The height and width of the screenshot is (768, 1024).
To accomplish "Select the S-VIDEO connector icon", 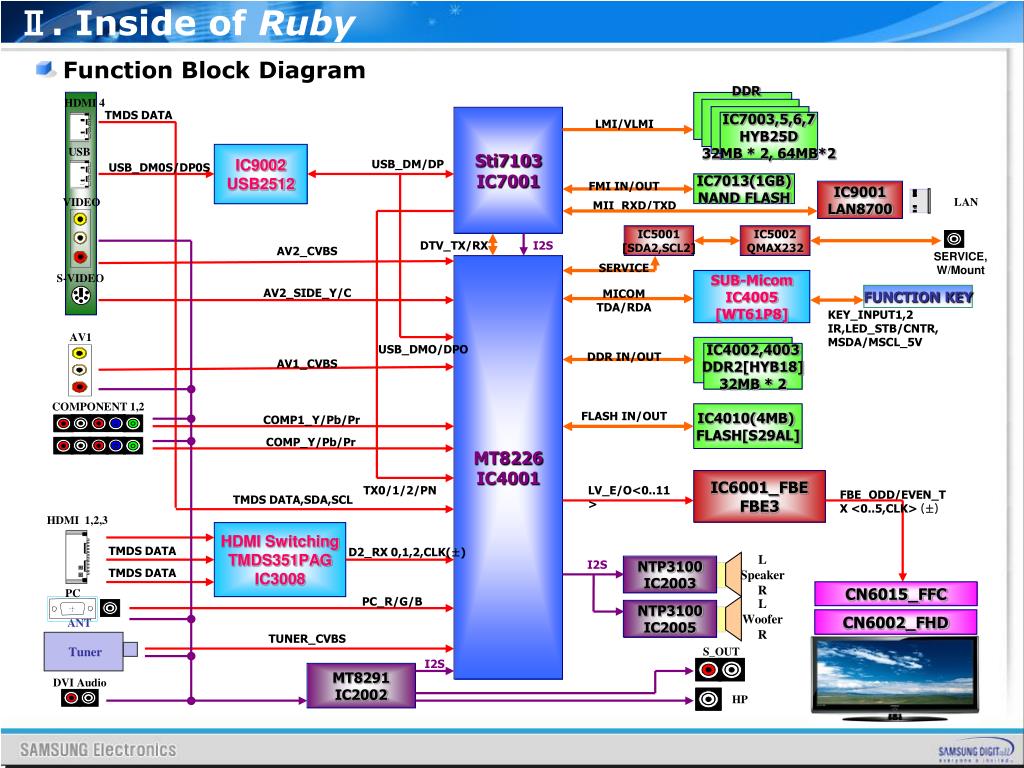I will 80,296.
